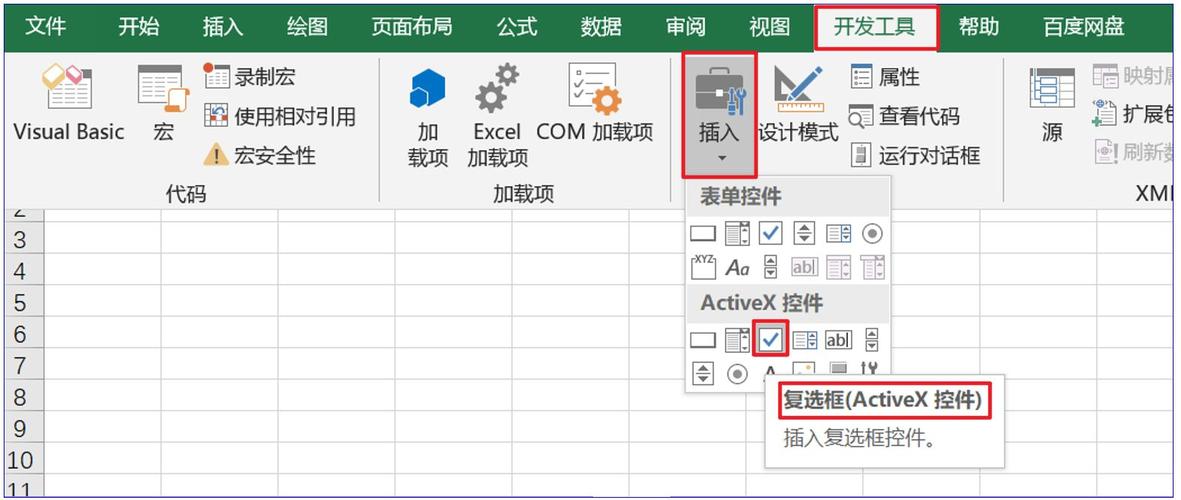Select ActiveX Spin Button icon
The image size is (1181, 500).
pyautogui.click(x=703, y=373)
